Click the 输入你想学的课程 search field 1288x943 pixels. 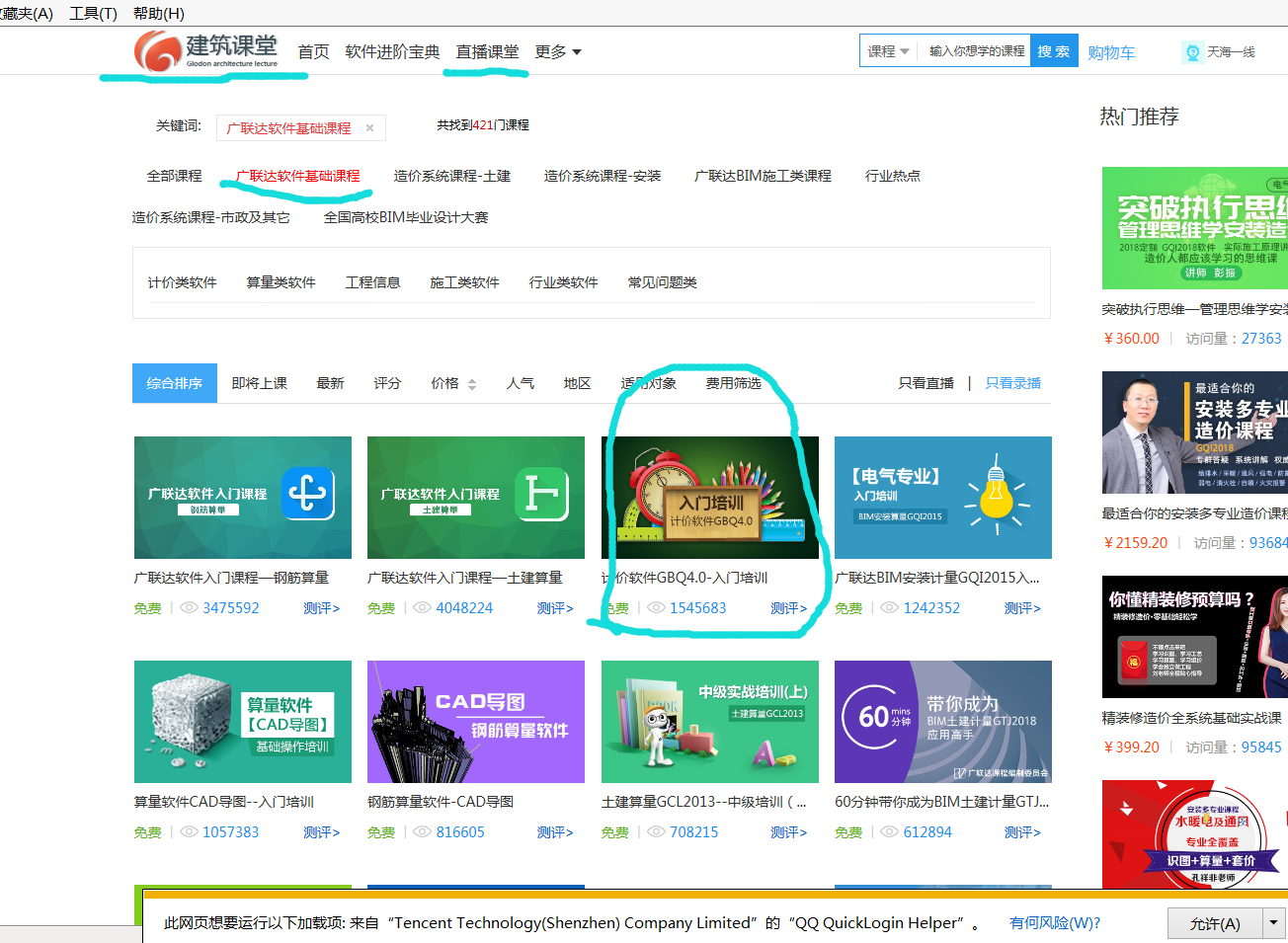point(976,51)
